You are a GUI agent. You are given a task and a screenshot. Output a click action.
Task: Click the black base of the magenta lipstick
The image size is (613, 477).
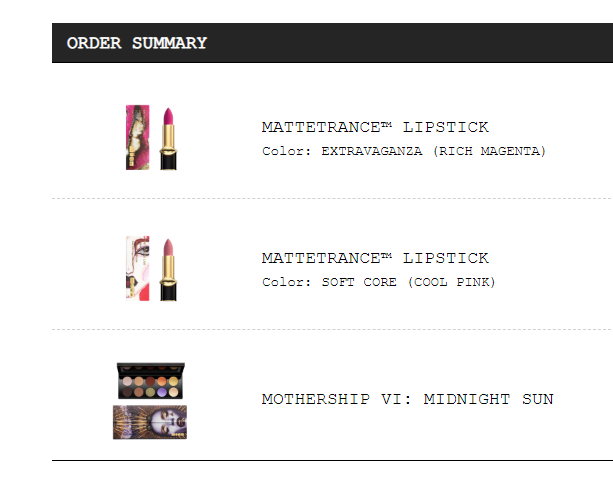pyautogui.click(x=168, y=161)
